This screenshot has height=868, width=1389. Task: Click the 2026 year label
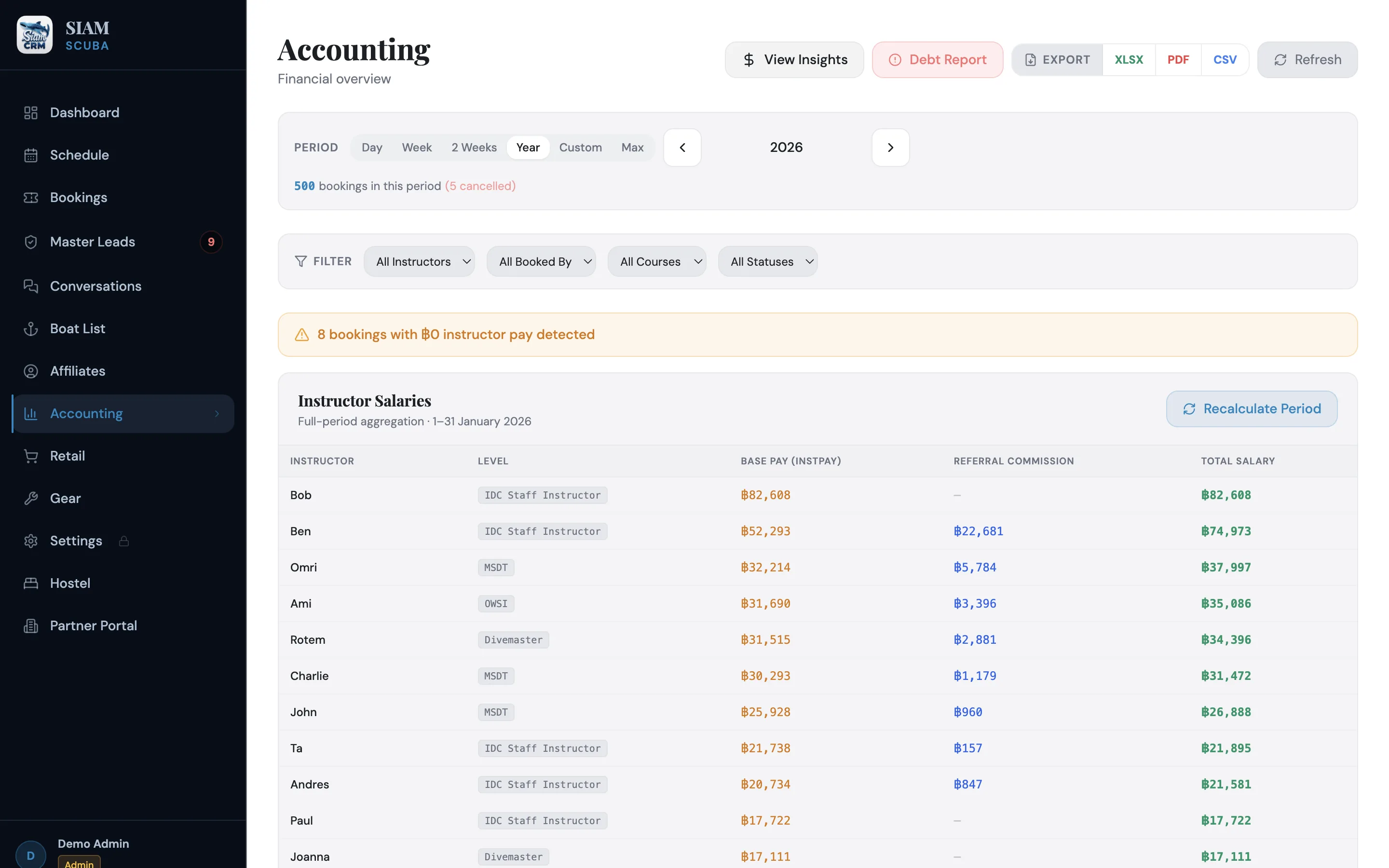(786, 148)
